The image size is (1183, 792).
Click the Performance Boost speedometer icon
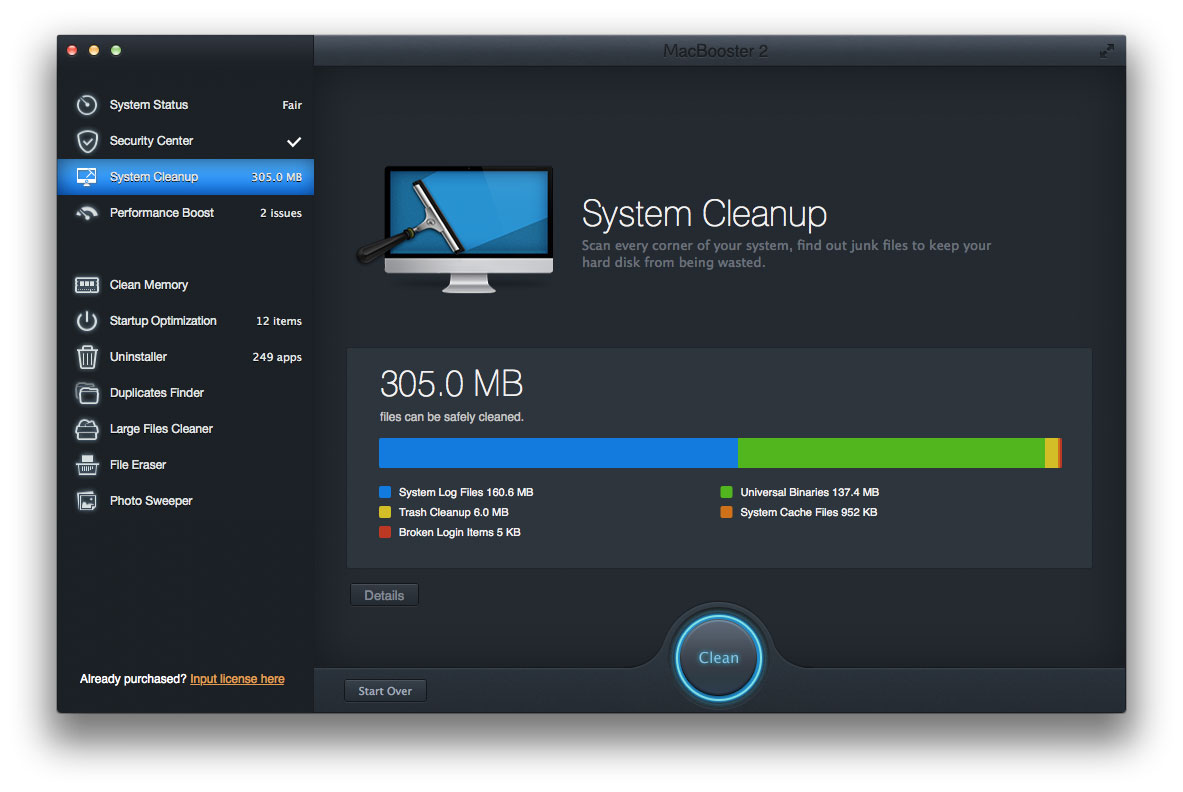(87, 213)
